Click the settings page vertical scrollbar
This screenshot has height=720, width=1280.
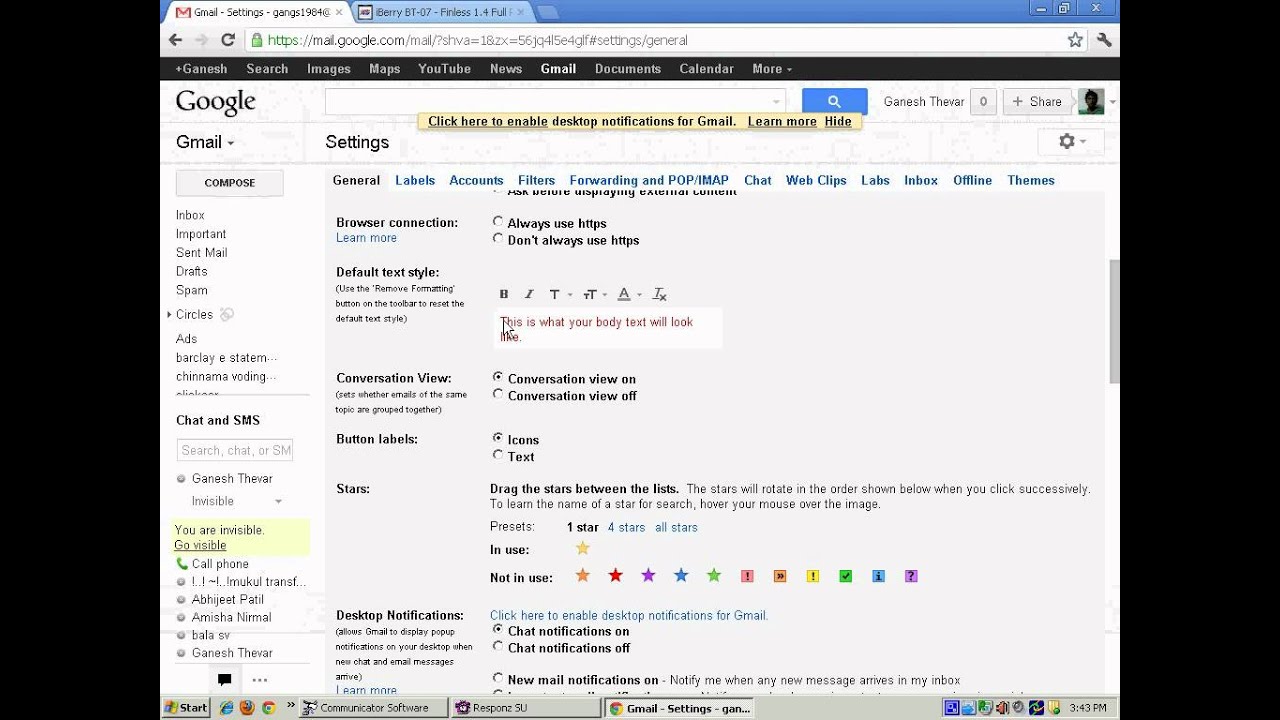pyautogui.click(x=1114, y=320)
